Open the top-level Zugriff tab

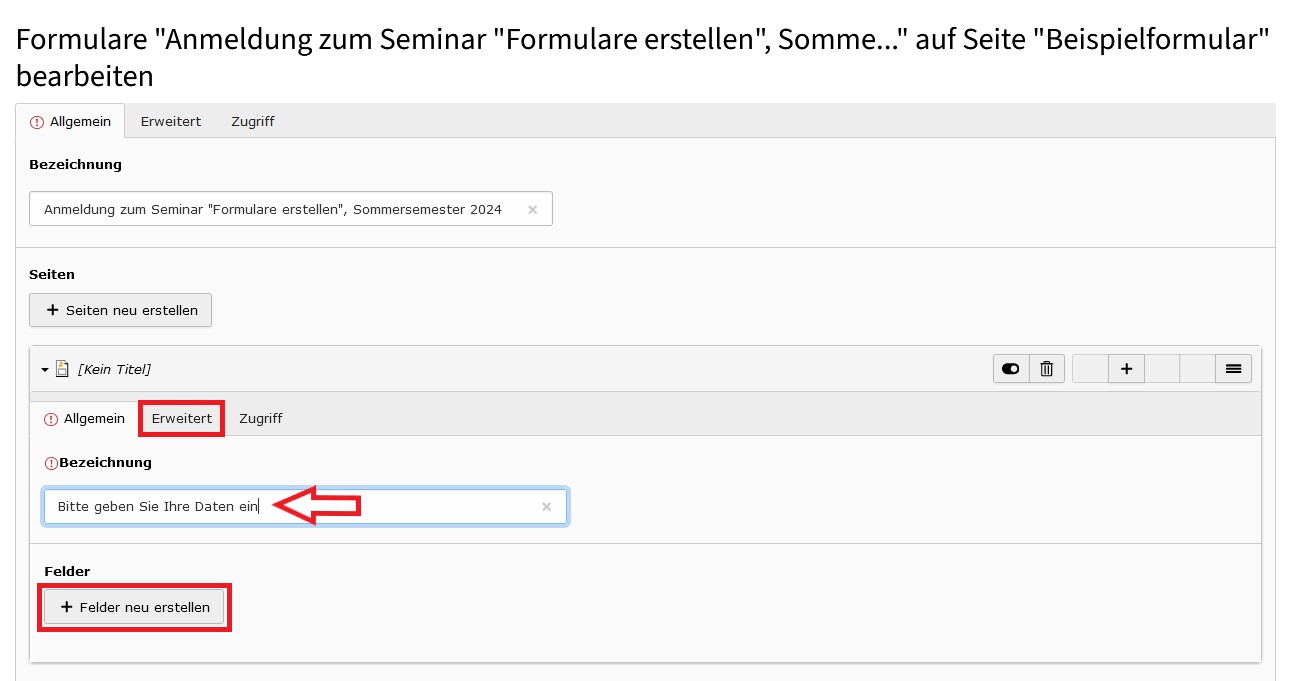point(253,121)
